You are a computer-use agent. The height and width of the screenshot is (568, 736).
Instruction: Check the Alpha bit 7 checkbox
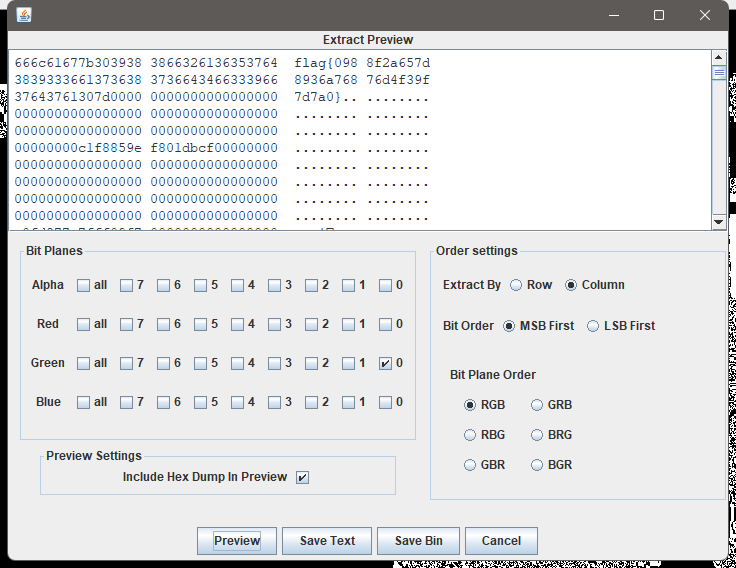(x=127, y=286)
